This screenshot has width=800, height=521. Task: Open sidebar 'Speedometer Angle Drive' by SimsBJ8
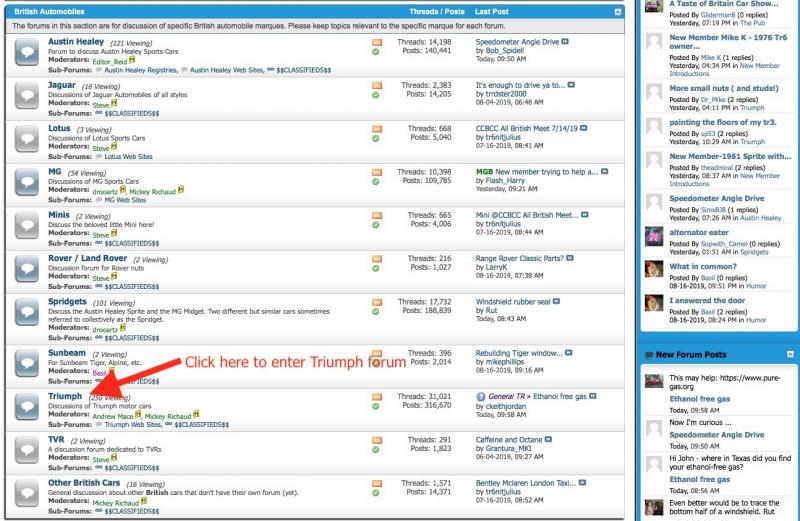click(x=716, y=199)
